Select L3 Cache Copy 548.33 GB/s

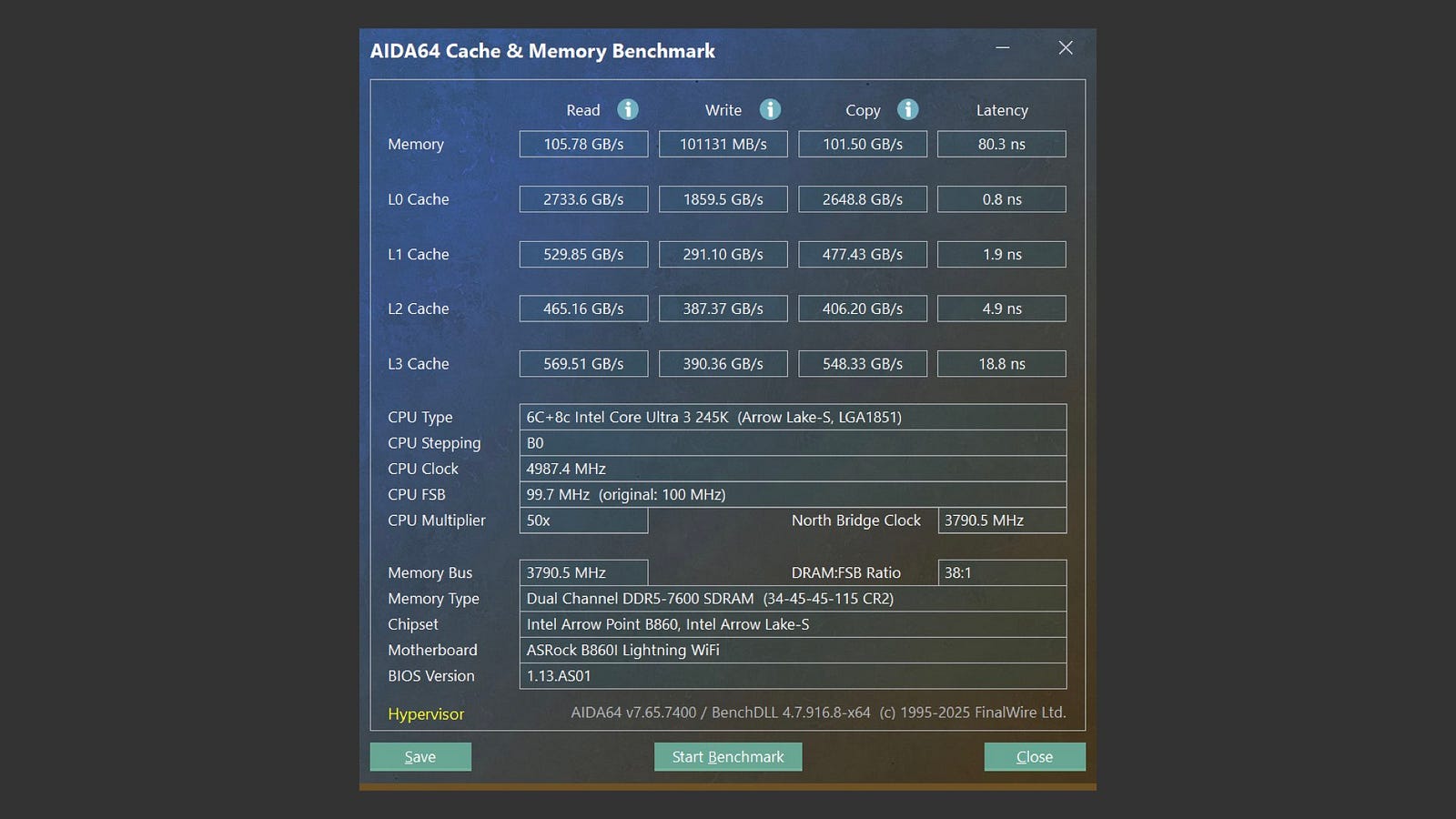point(863,363)
